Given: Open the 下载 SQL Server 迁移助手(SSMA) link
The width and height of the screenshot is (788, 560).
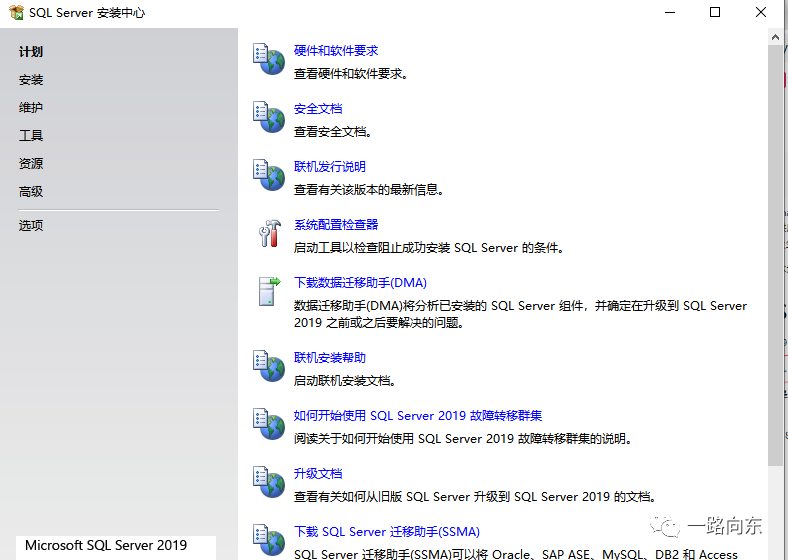Looking at the screenshot, I should click(386, 531).
